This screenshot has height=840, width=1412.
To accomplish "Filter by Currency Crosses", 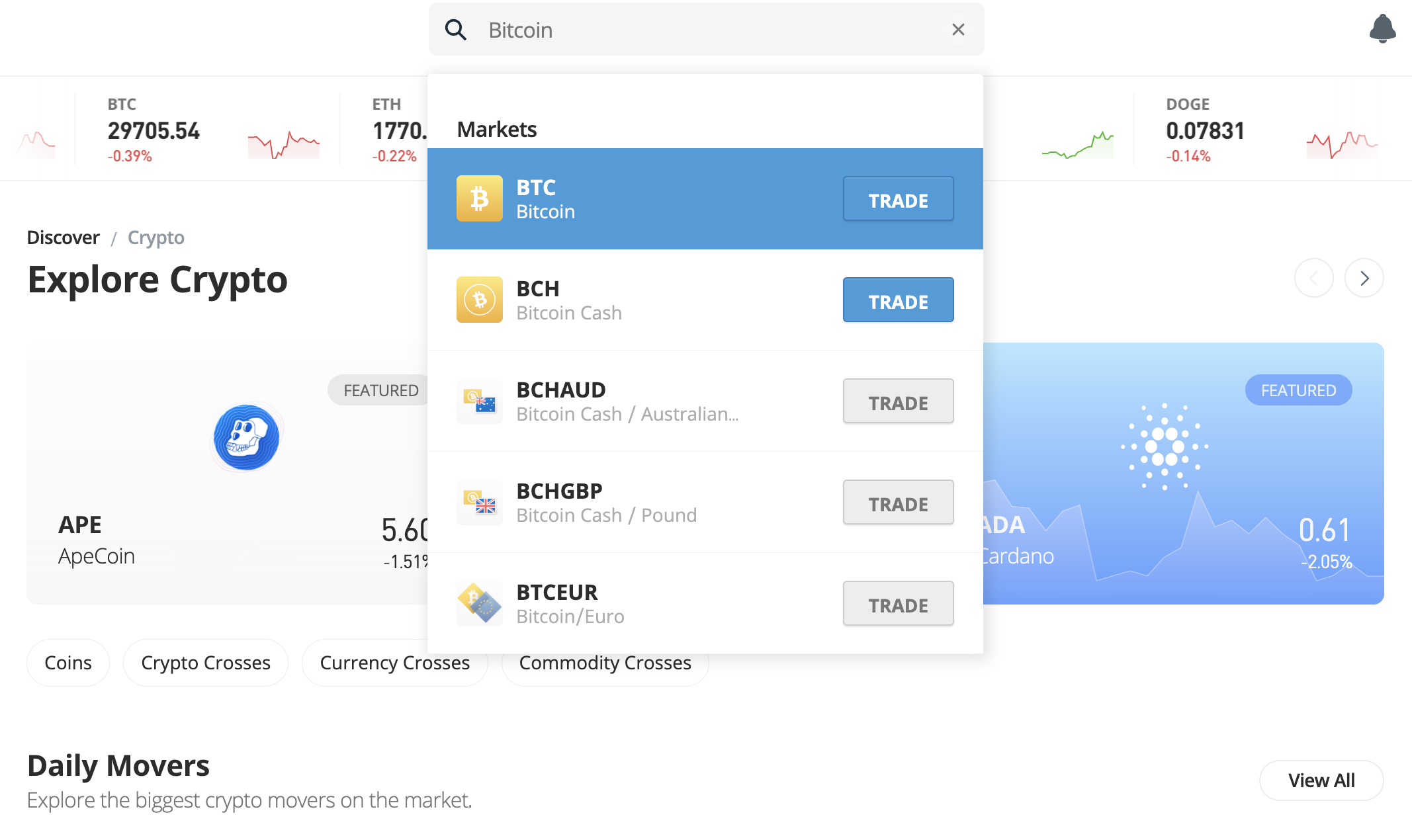I will (x=395, y=663).
